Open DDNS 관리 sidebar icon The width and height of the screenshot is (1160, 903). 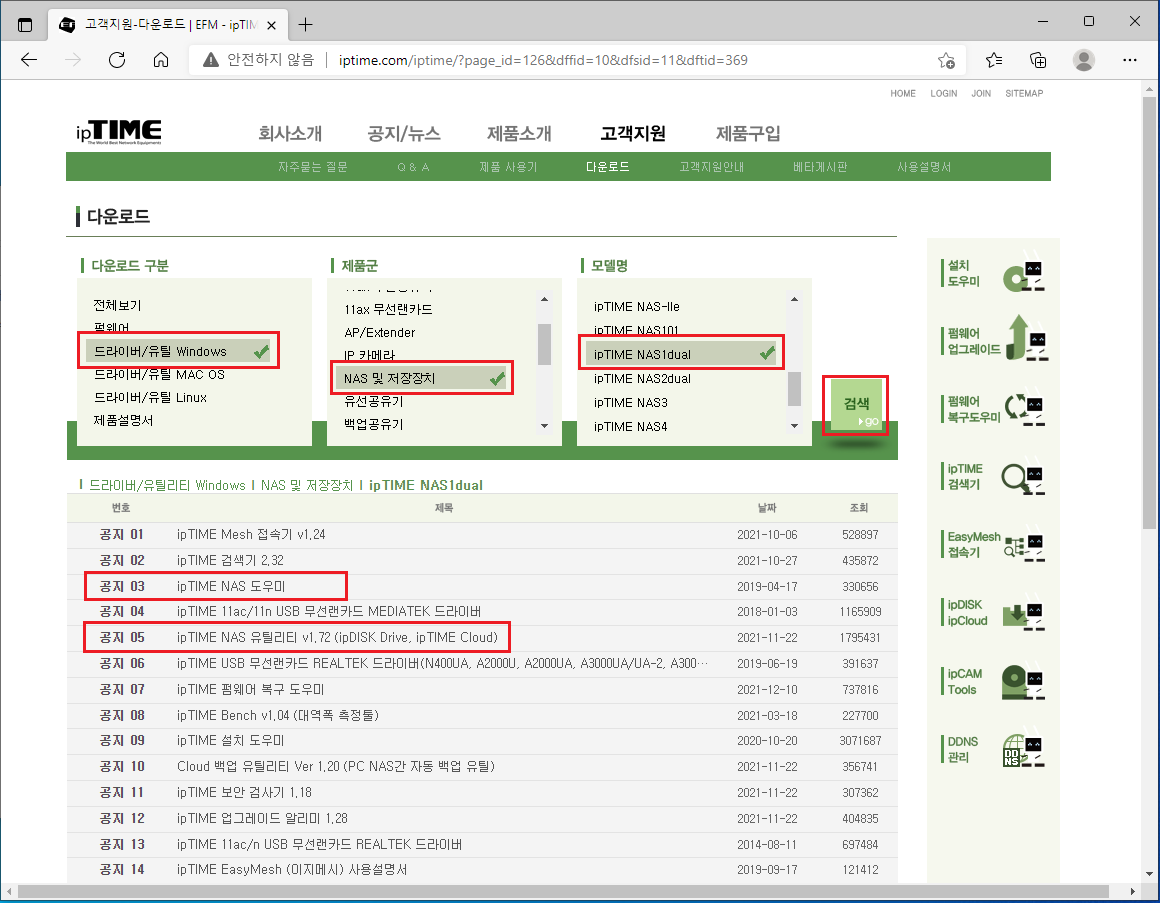pos(1024,749)
